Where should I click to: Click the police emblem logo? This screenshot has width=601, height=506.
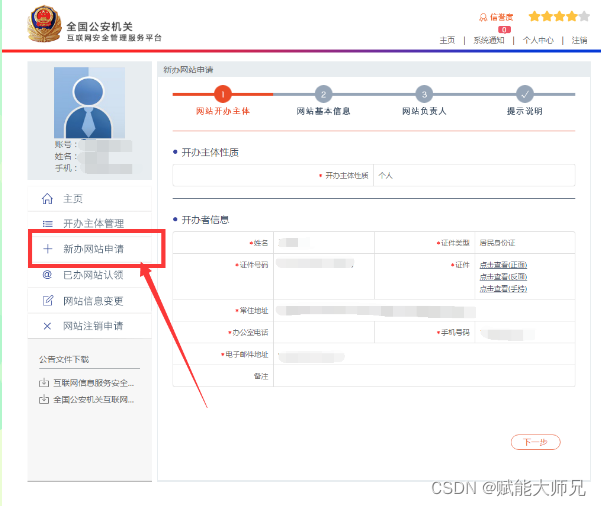click(x=44, y=24)
